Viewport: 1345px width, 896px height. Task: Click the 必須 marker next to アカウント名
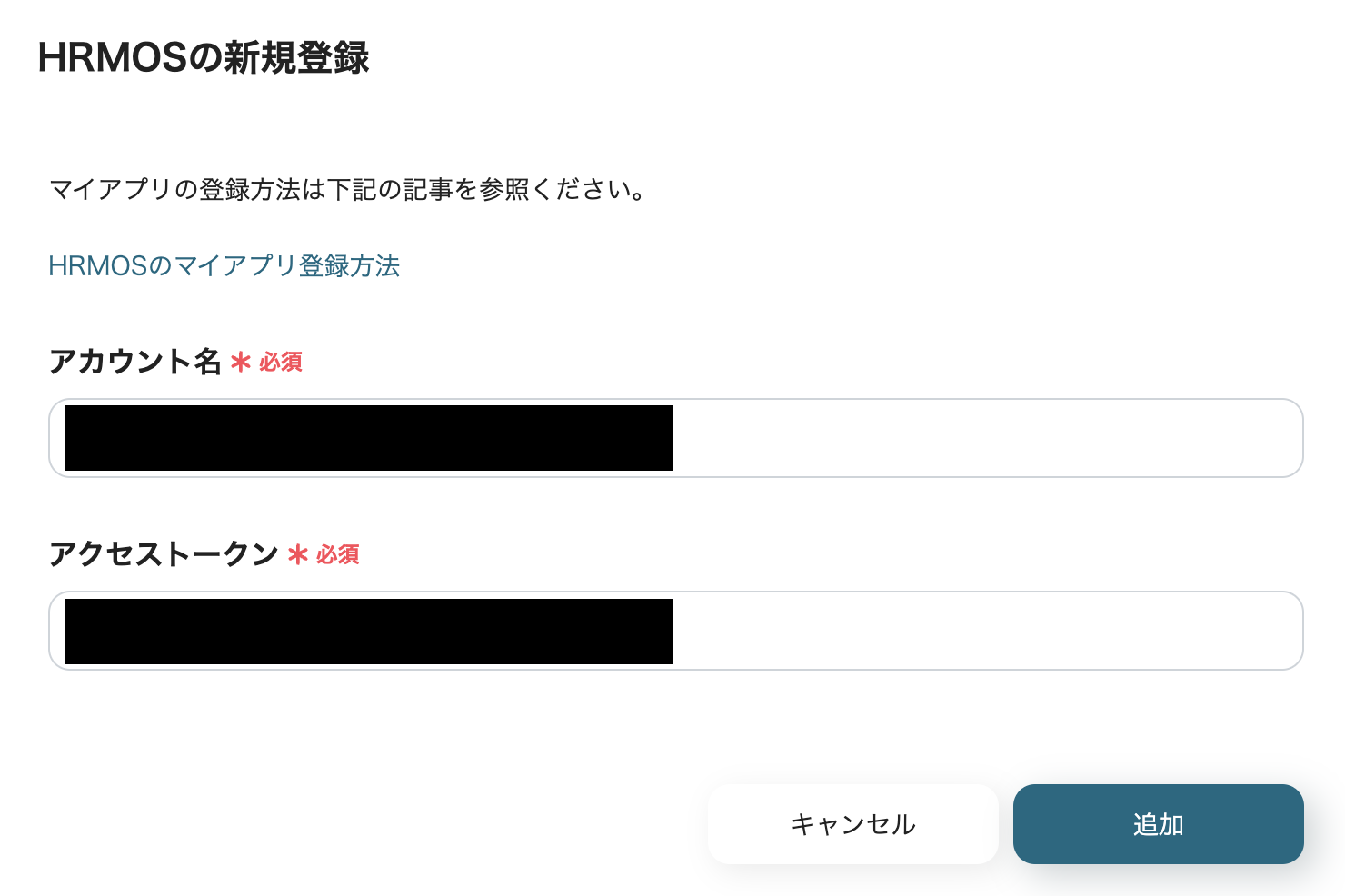281,363
